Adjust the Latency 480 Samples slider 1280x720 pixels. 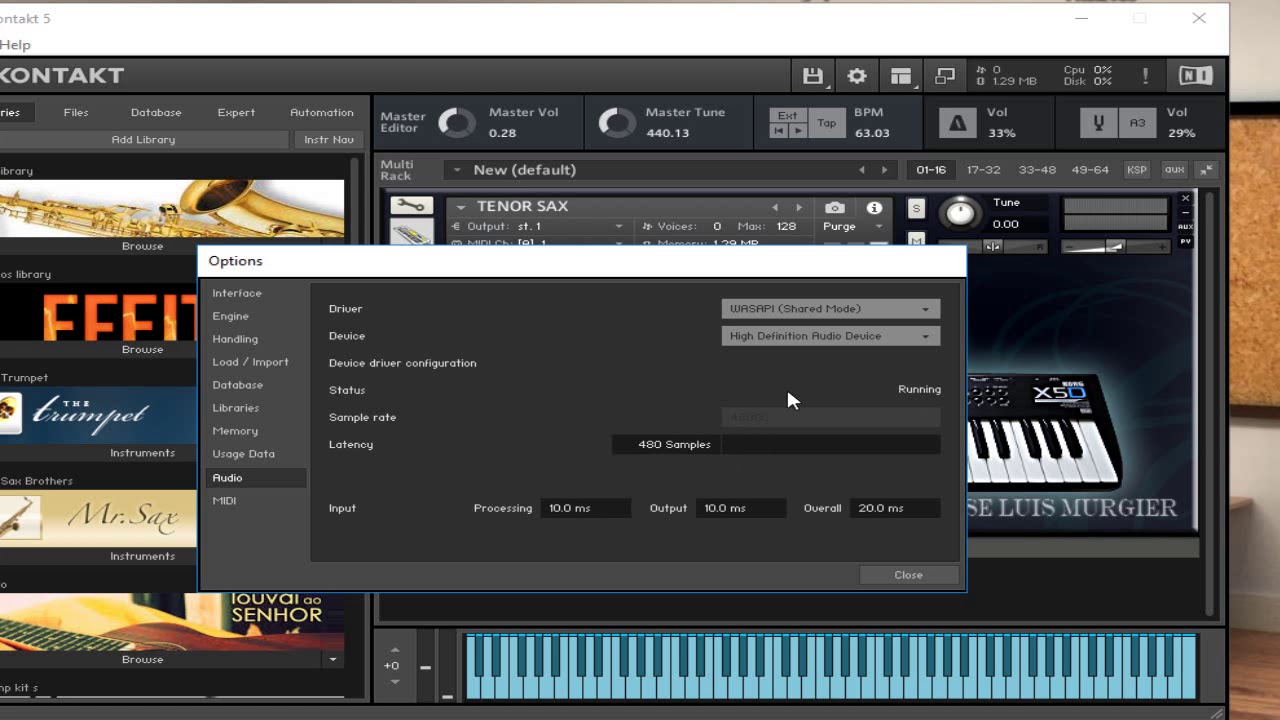click(776, 444)
